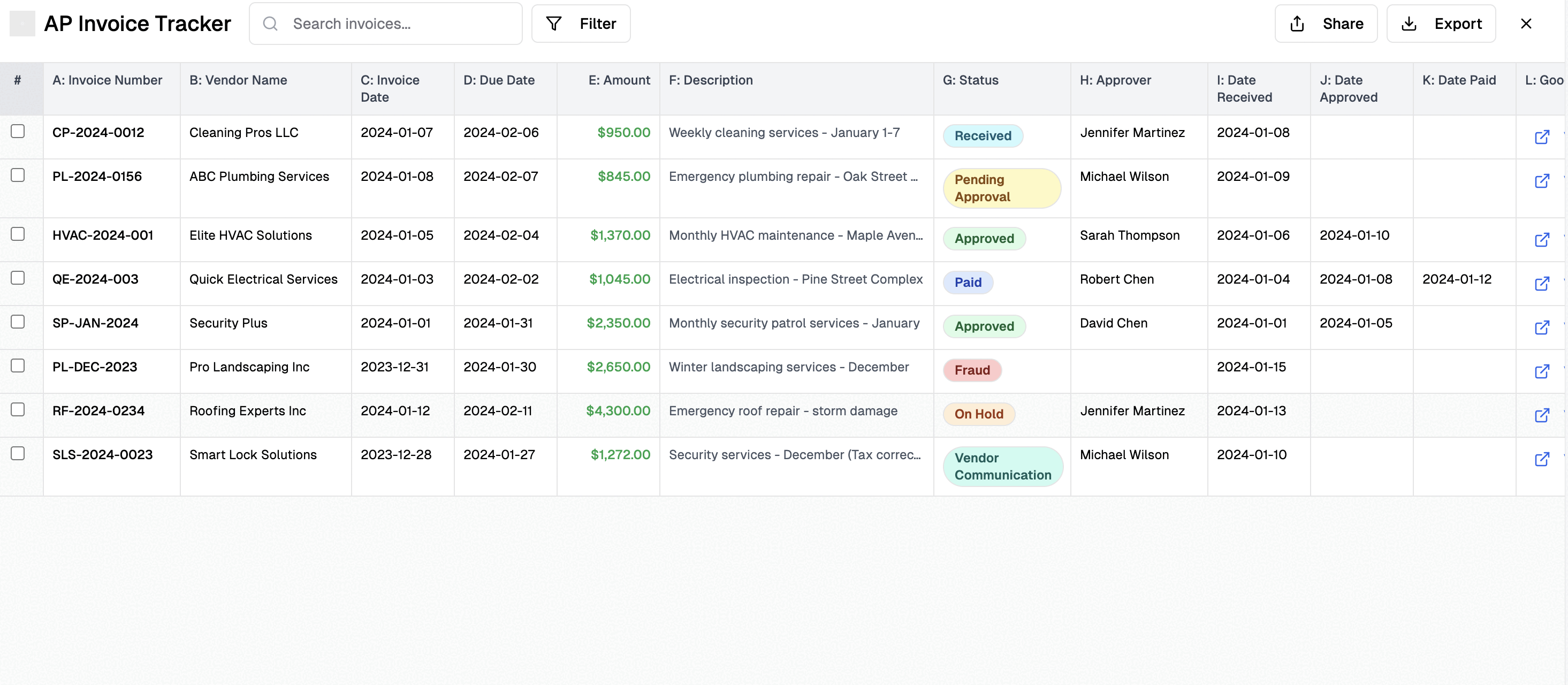Click the Export button
The height and width of the screenshot is (685, 1568).
coord(1441,23)
